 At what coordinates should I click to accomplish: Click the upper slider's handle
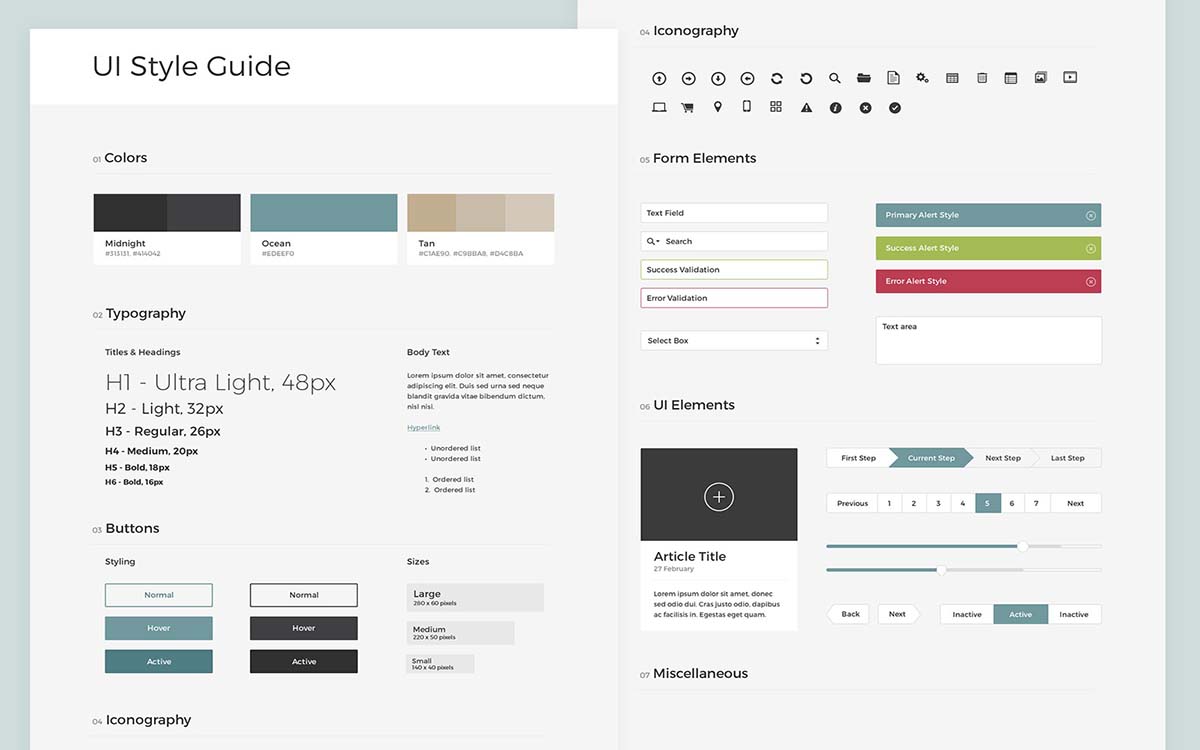pos(1022,546)
